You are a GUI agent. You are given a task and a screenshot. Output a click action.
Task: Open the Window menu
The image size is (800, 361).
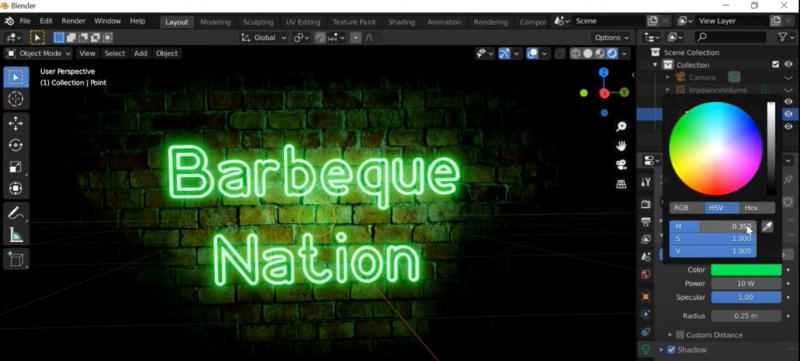(x=108, y=21)
